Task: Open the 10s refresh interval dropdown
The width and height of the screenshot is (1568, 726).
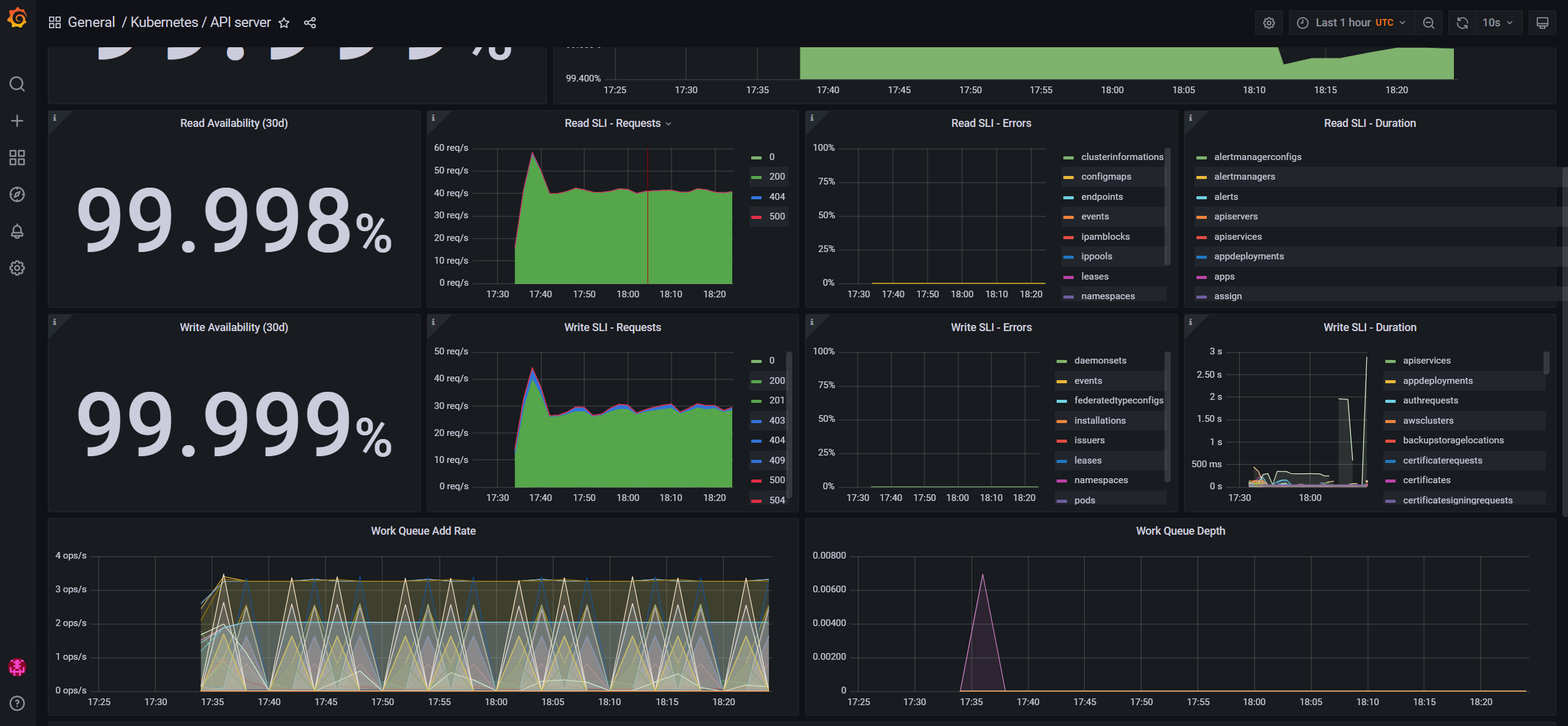Action: click(x=1498, y=23)
